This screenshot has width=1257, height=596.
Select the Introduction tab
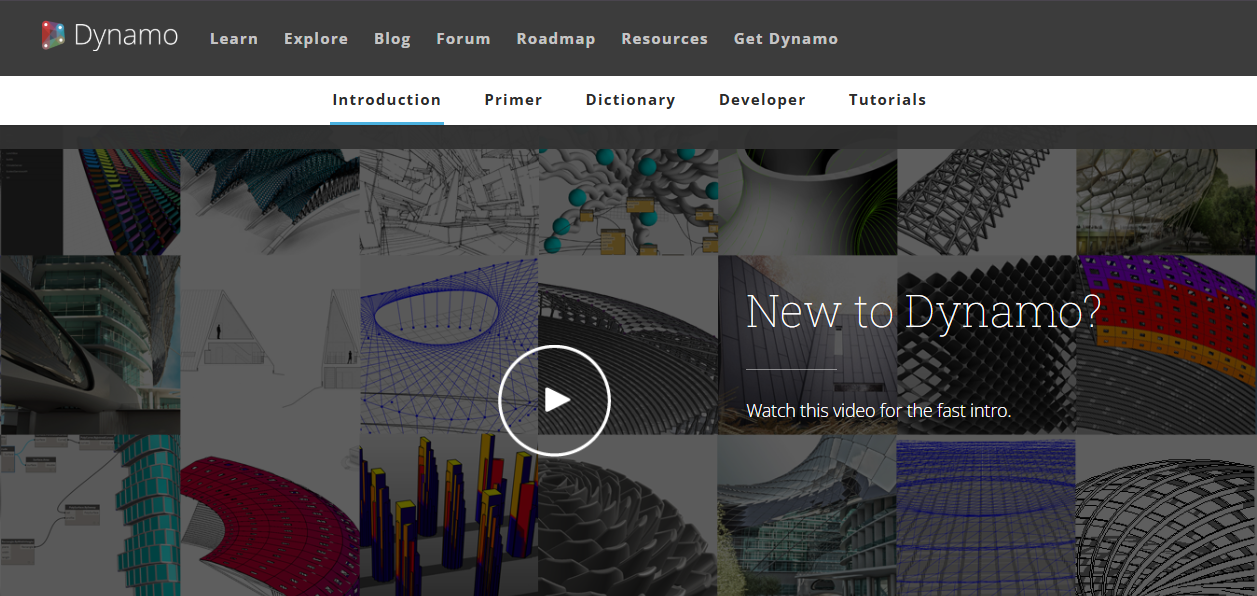tap(387, 100)
